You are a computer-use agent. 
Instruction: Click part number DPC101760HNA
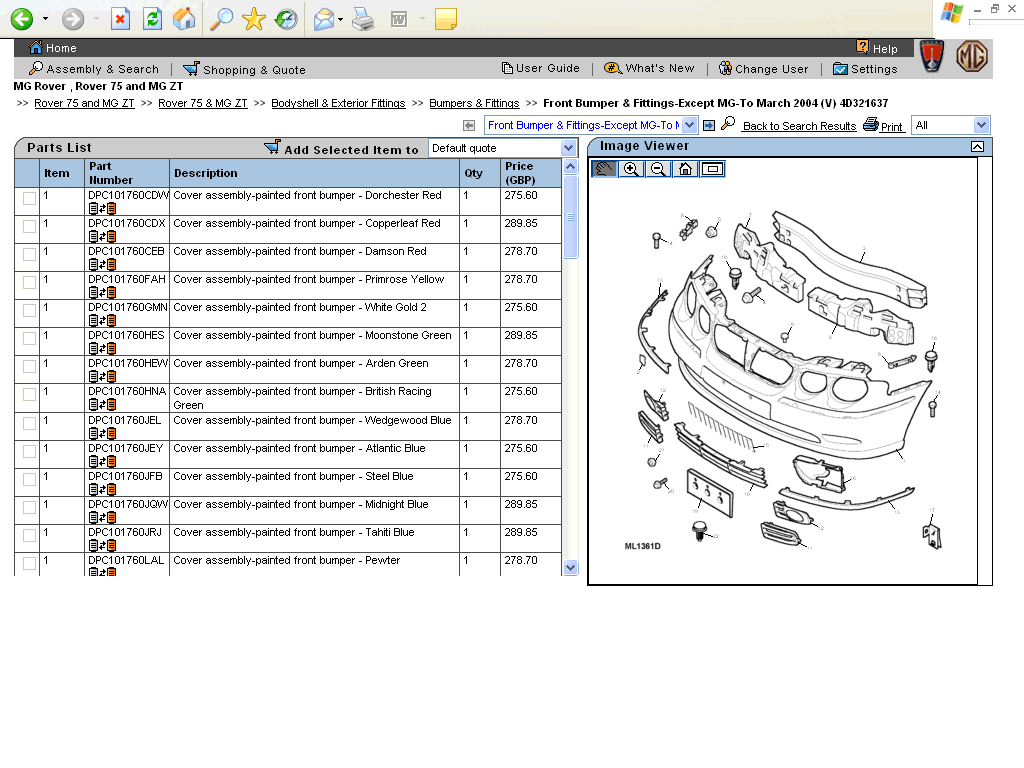(127, 391)
